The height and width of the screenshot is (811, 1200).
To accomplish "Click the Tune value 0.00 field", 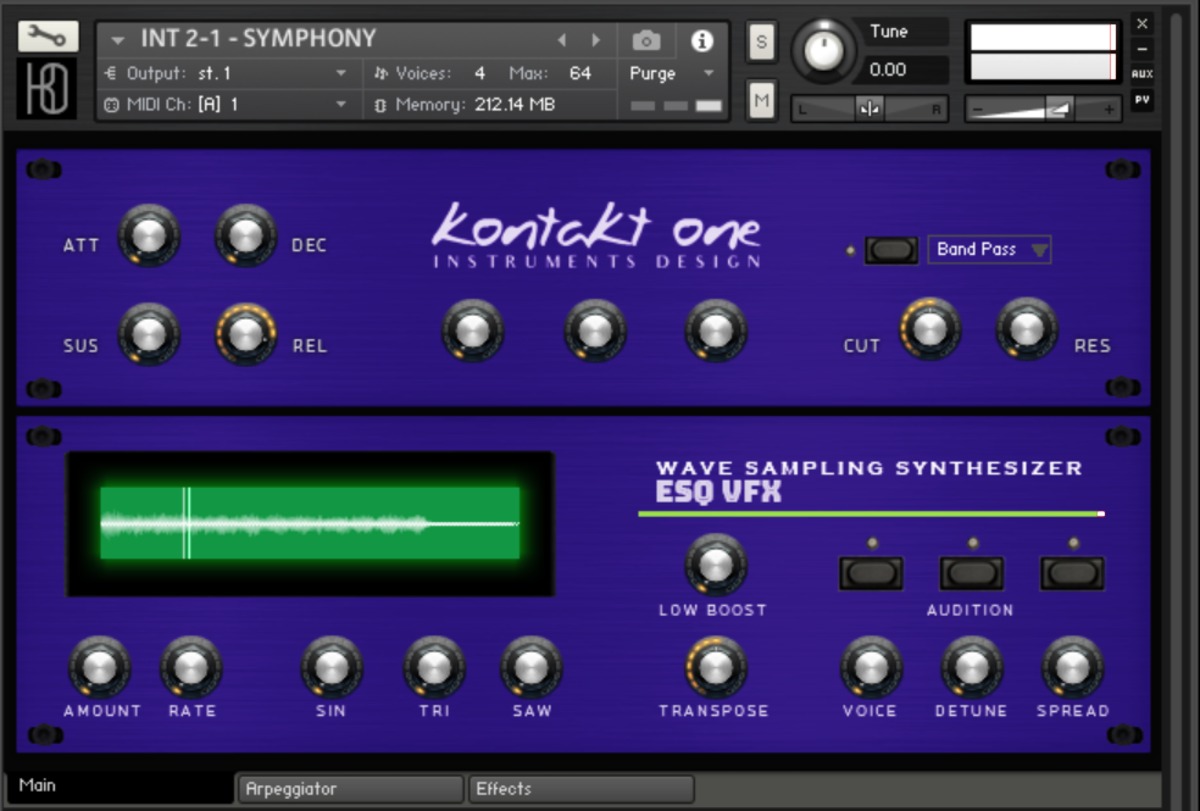I will (904, 70).
